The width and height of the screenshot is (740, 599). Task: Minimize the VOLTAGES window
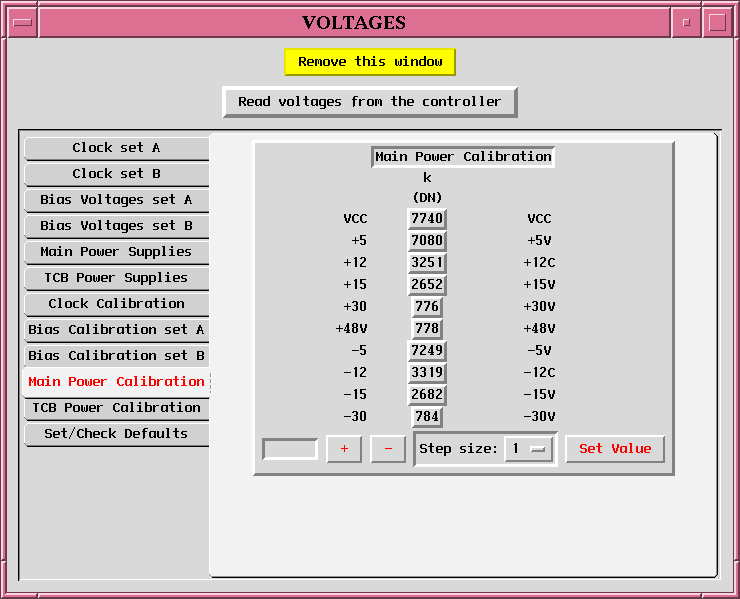686,22
